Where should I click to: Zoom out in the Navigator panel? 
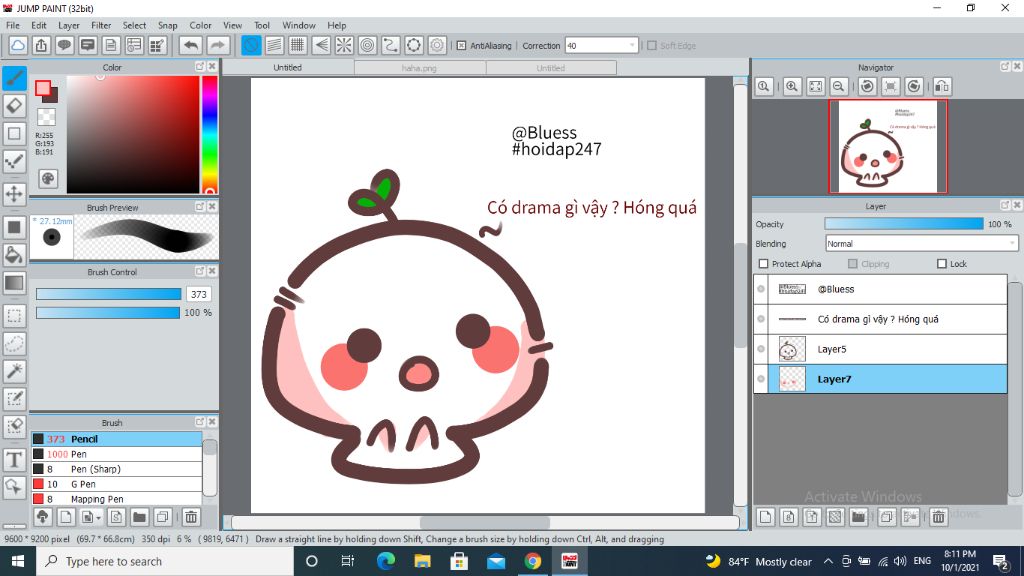839,86
